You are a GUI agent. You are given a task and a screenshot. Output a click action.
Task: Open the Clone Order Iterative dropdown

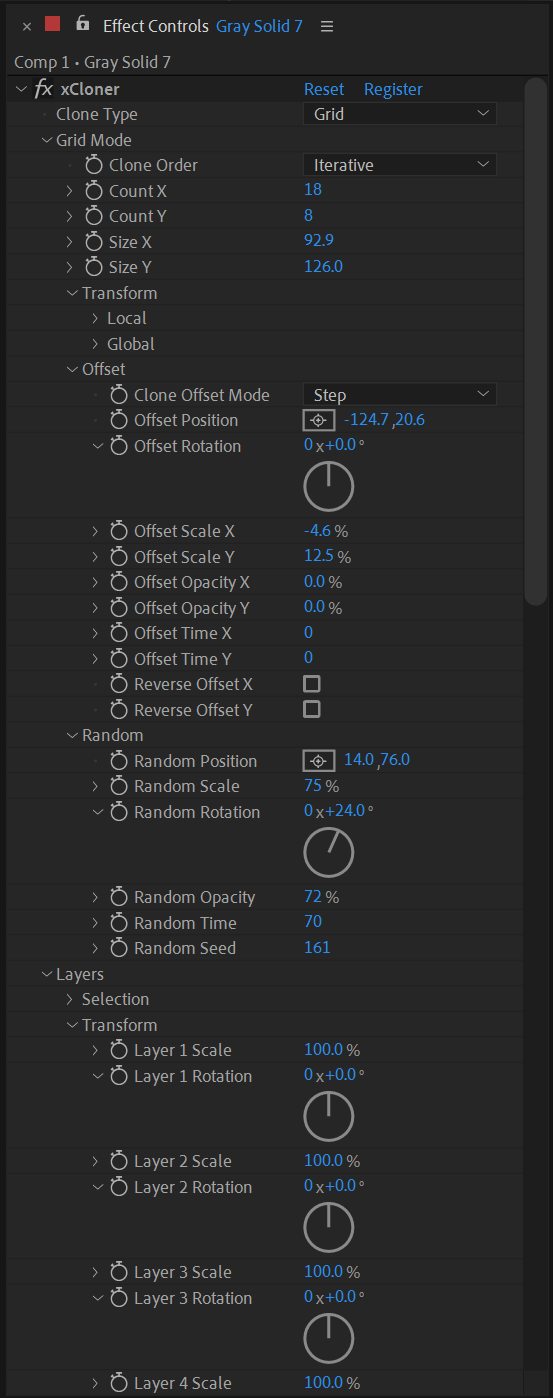point(400,164)
